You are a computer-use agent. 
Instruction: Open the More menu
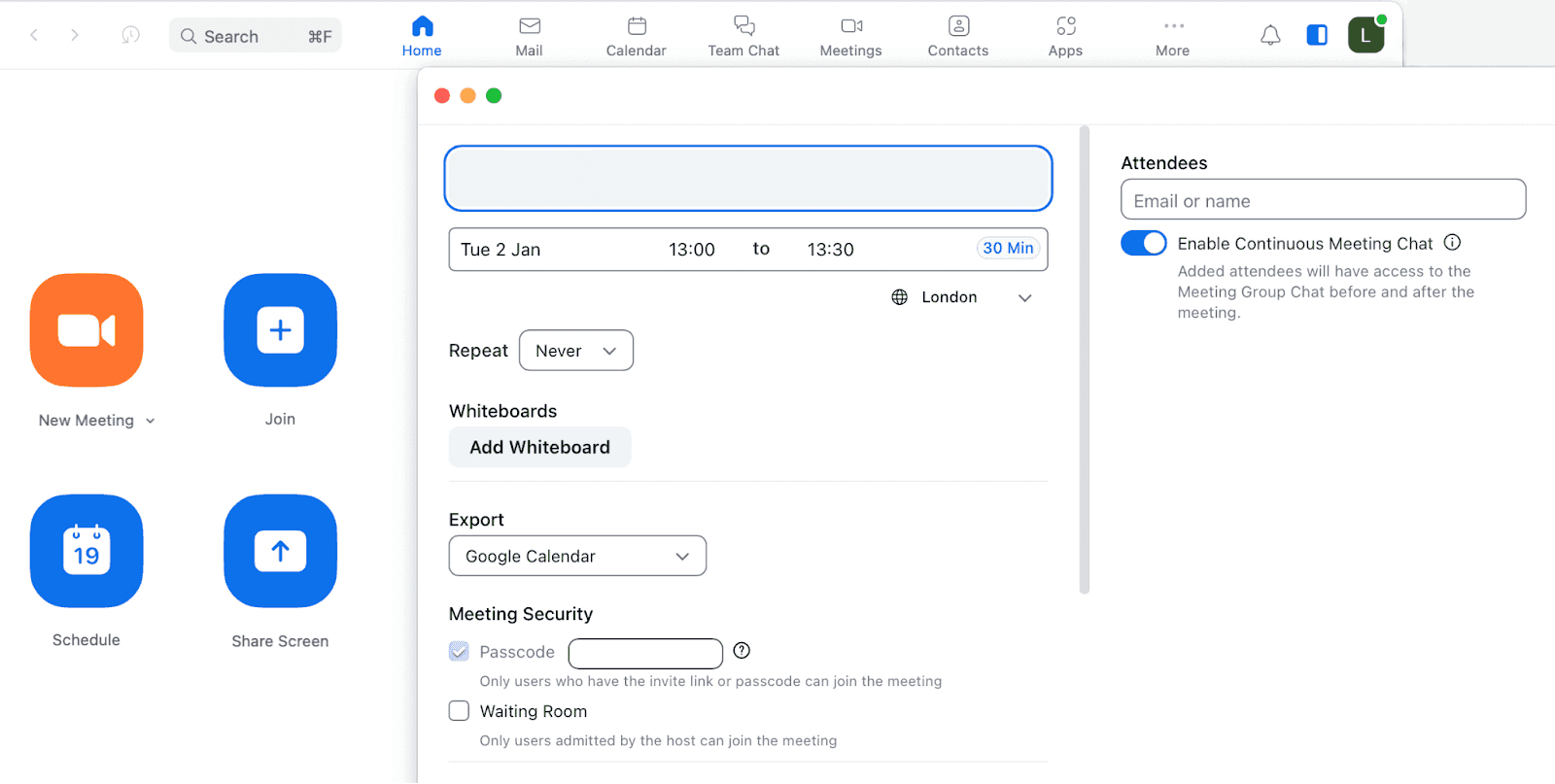point(1173,36)
